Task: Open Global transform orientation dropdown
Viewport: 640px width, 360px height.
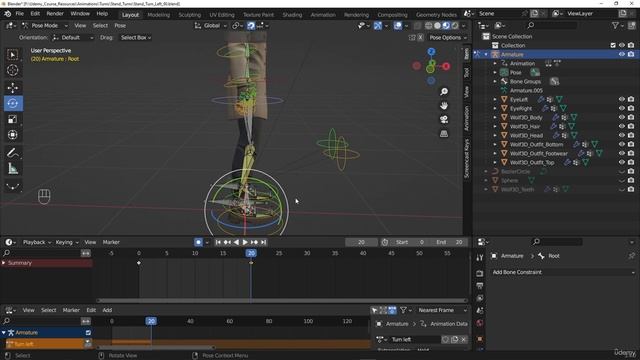Action: point(211,26)
